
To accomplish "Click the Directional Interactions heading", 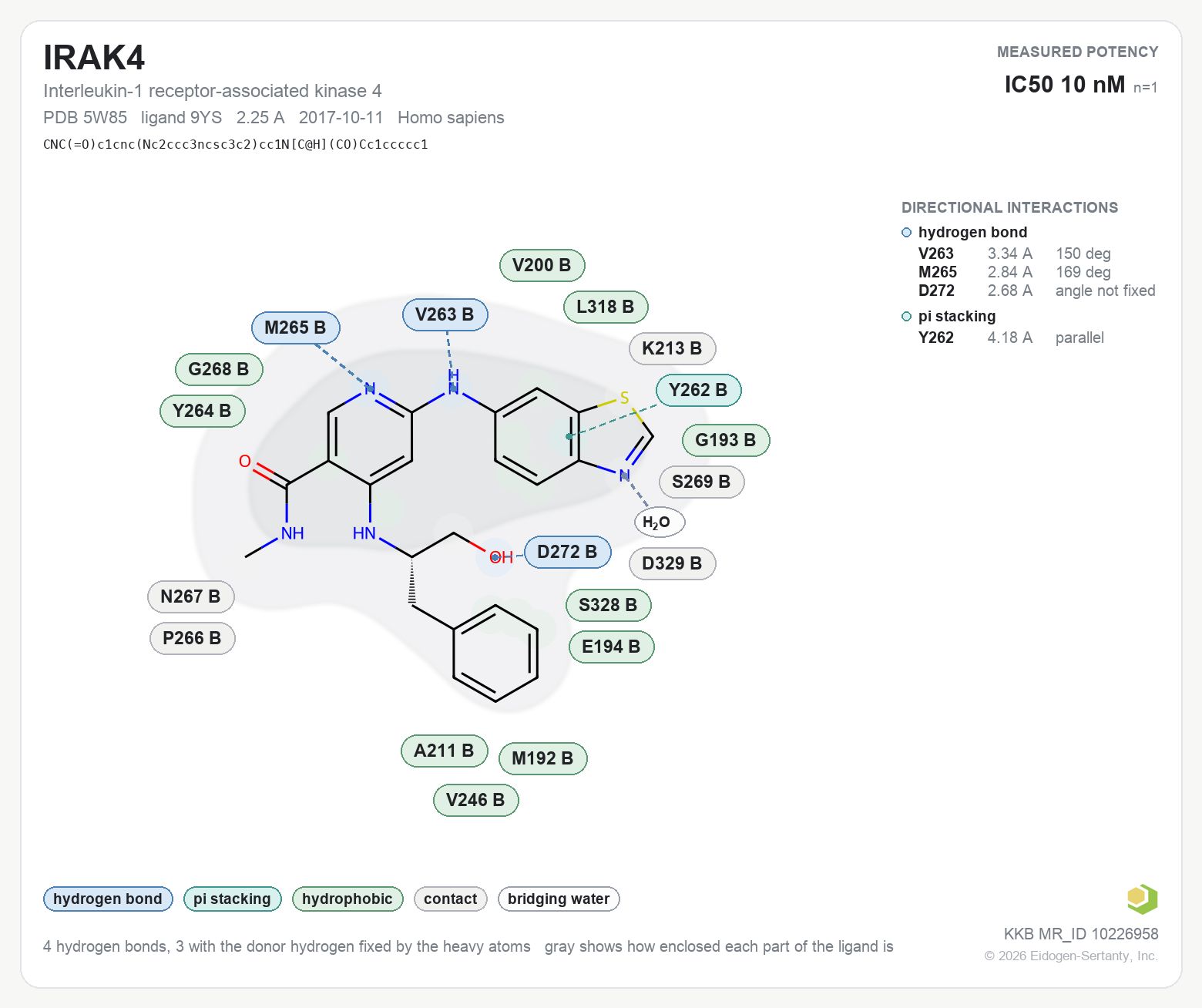I will click(x=1009, y=208).
